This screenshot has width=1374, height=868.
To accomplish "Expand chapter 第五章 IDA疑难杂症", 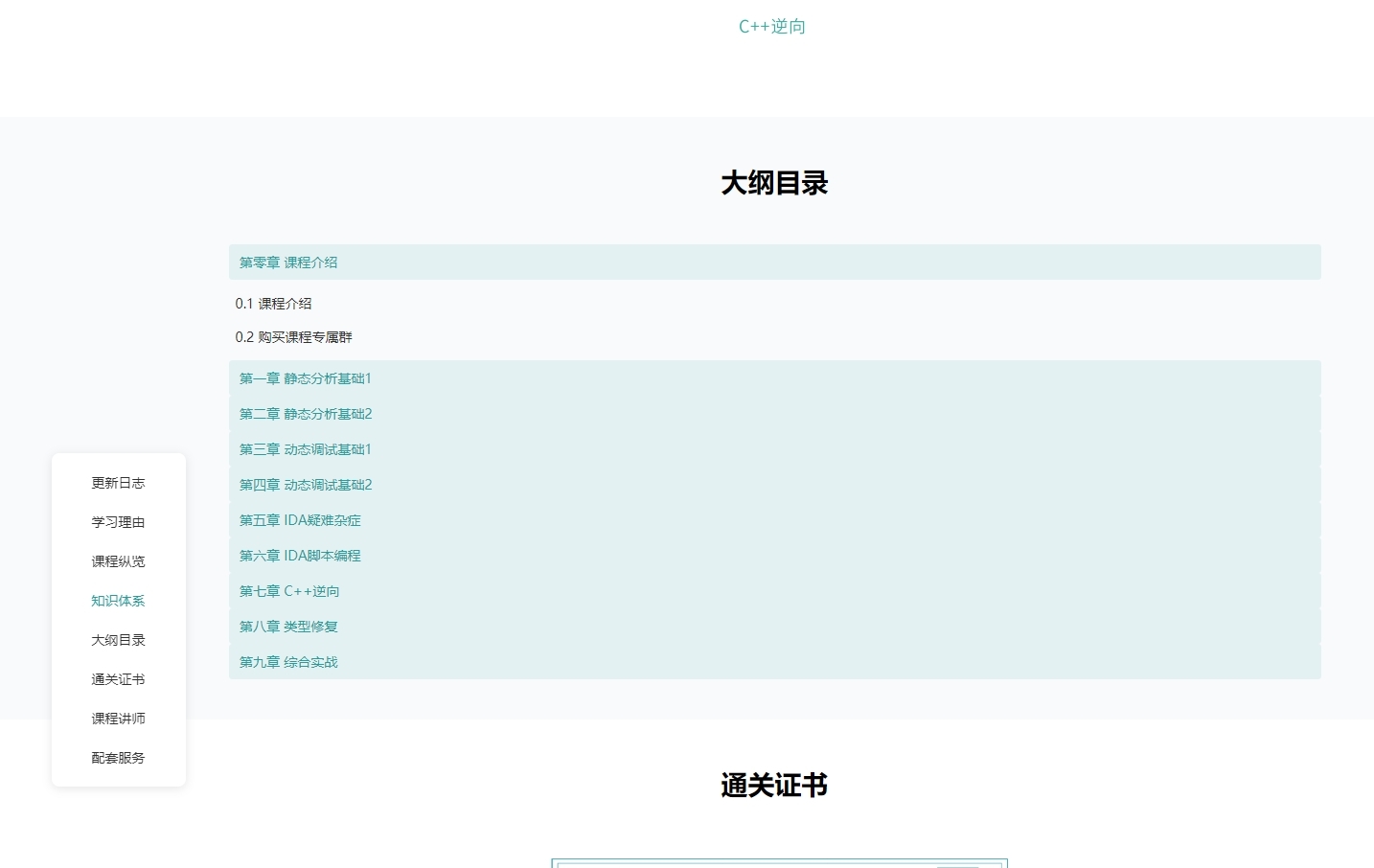I will 300,520.
